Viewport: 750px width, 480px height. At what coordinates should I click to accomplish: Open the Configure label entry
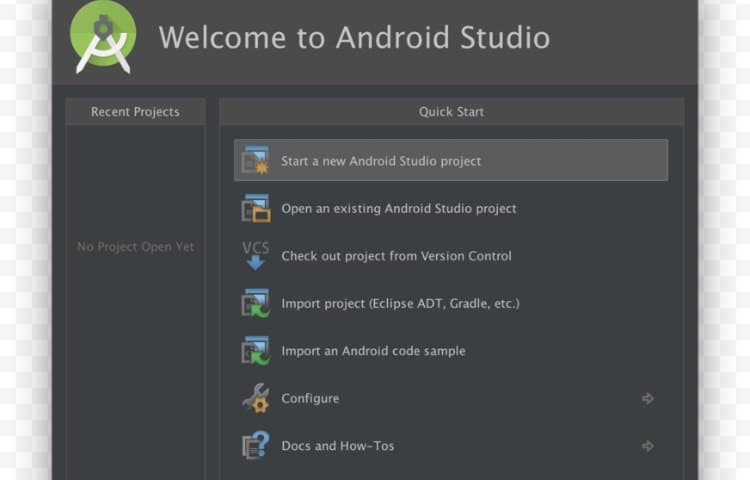pos(310,398)
